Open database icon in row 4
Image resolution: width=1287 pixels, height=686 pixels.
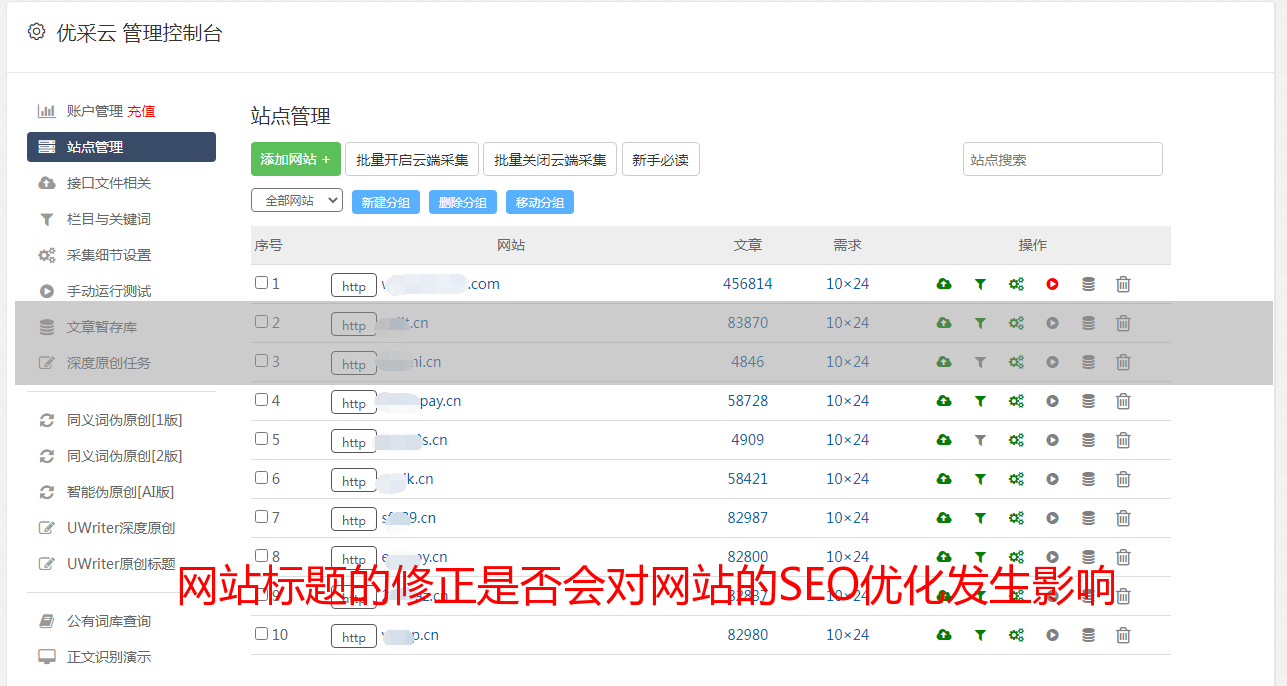pos(1088,401)
